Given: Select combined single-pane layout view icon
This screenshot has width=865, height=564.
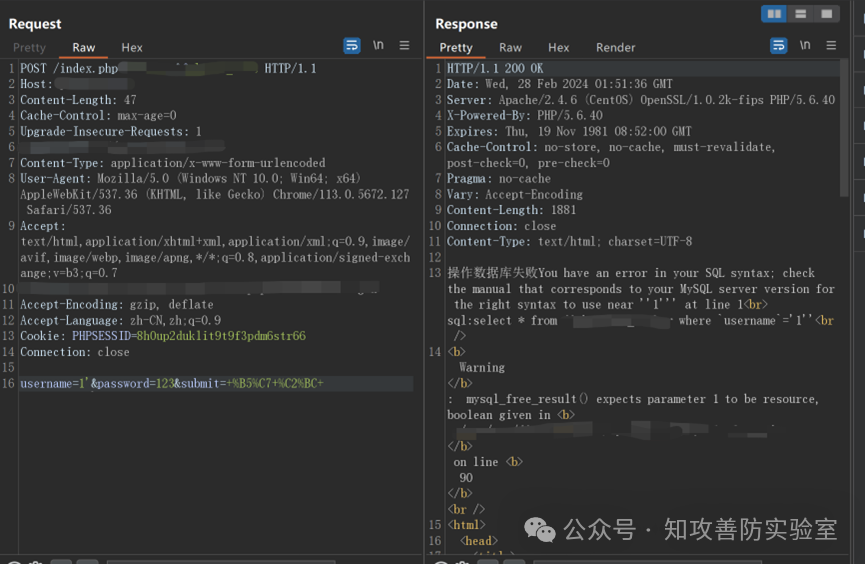Looking at the screenshot, I should coord(826,14).
